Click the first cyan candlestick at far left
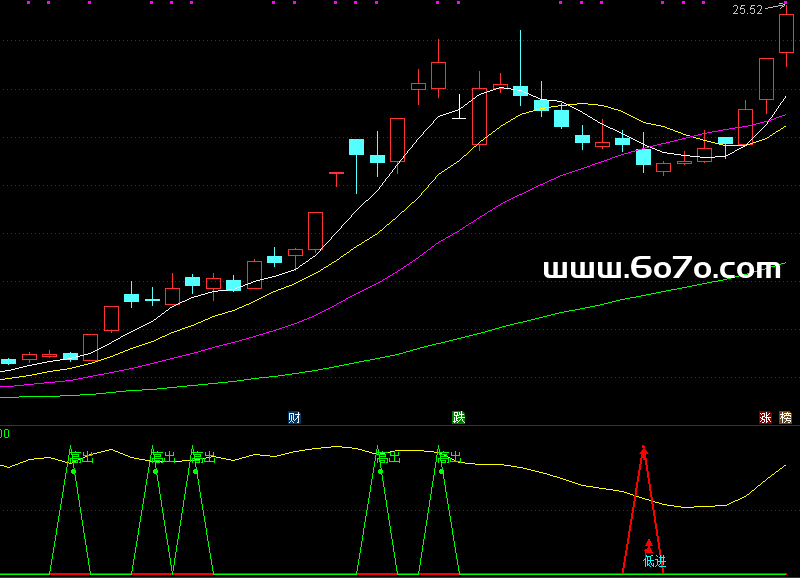This screenshot has width=800, height=578. [x=8, y=361]
